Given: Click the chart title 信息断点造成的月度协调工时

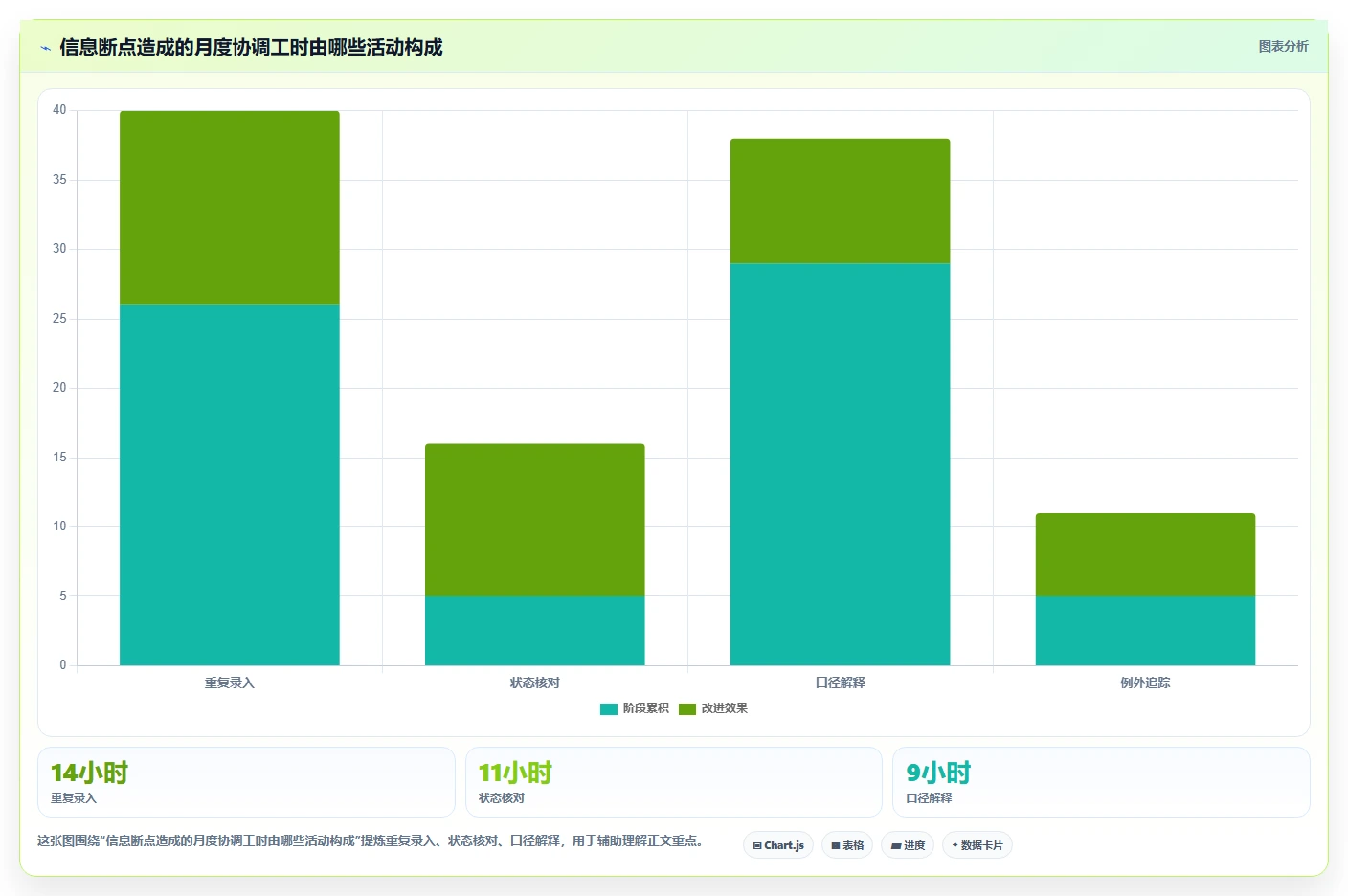Looking at the screenshot, I should (x=251, y=47).
